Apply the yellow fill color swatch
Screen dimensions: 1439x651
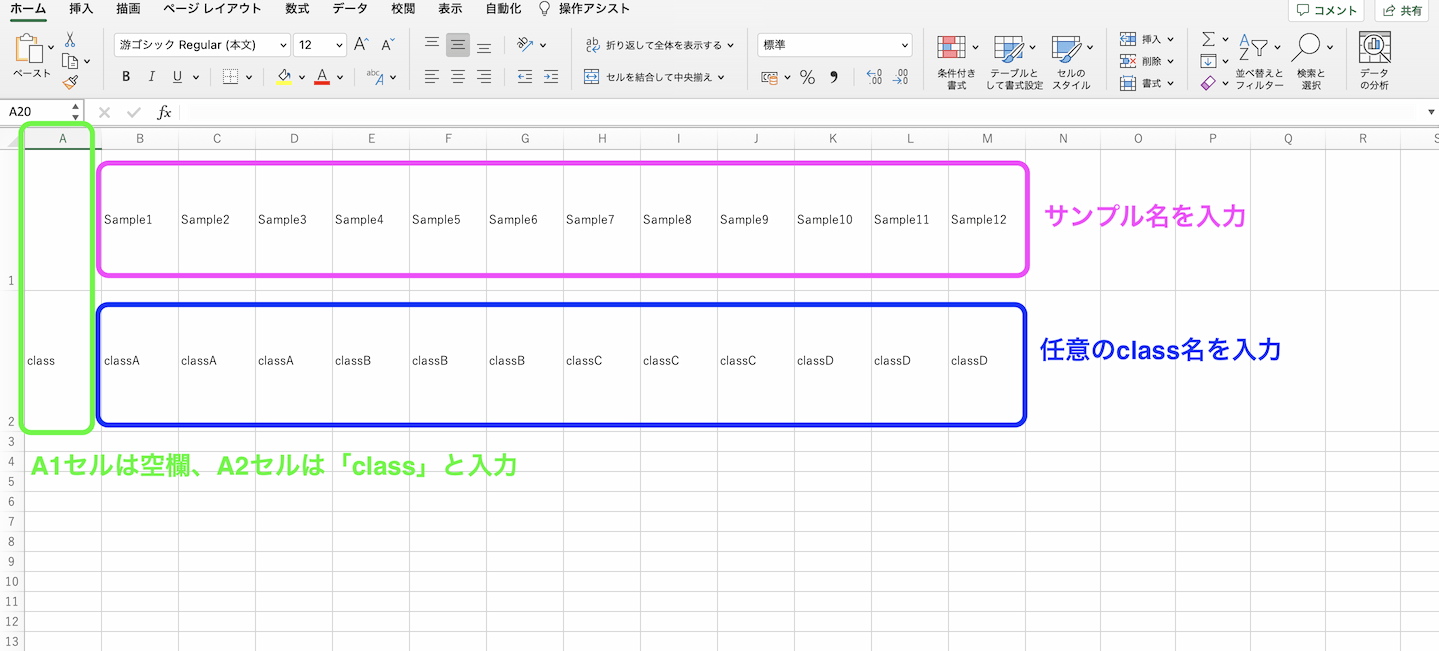[x=284, y=77]
